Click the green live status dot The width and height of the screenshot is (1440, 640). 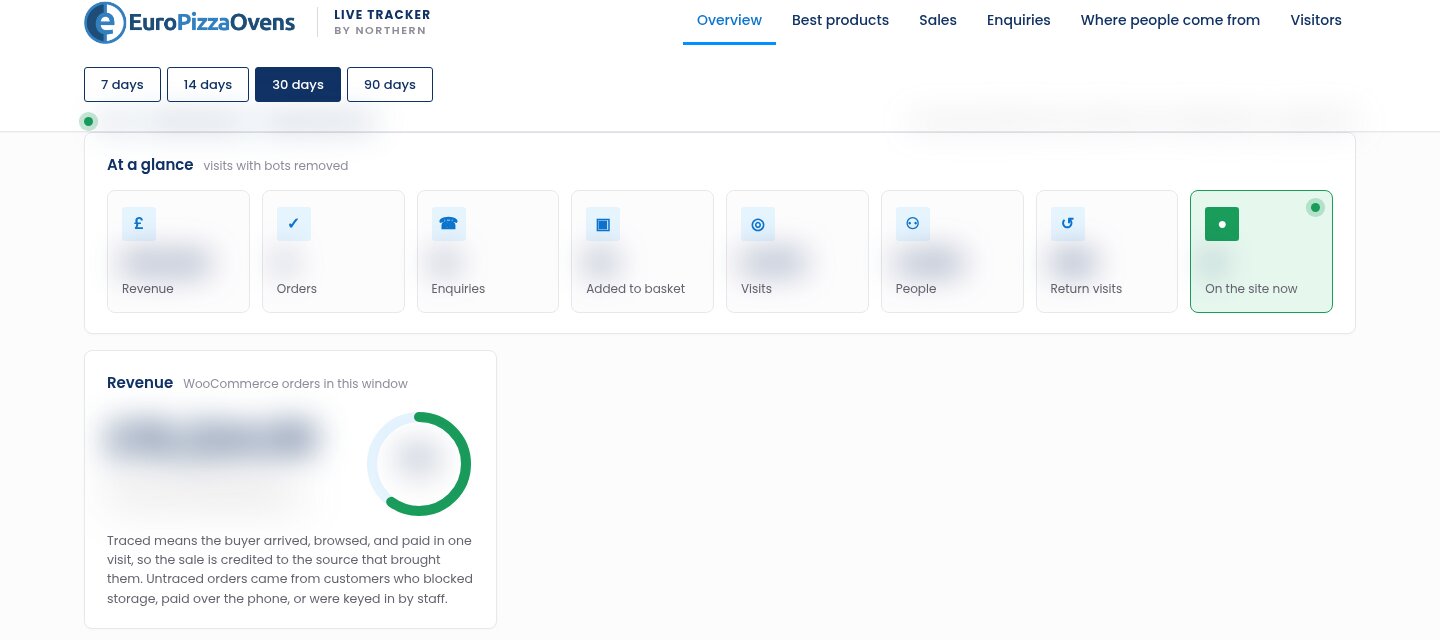coord(89,122)
